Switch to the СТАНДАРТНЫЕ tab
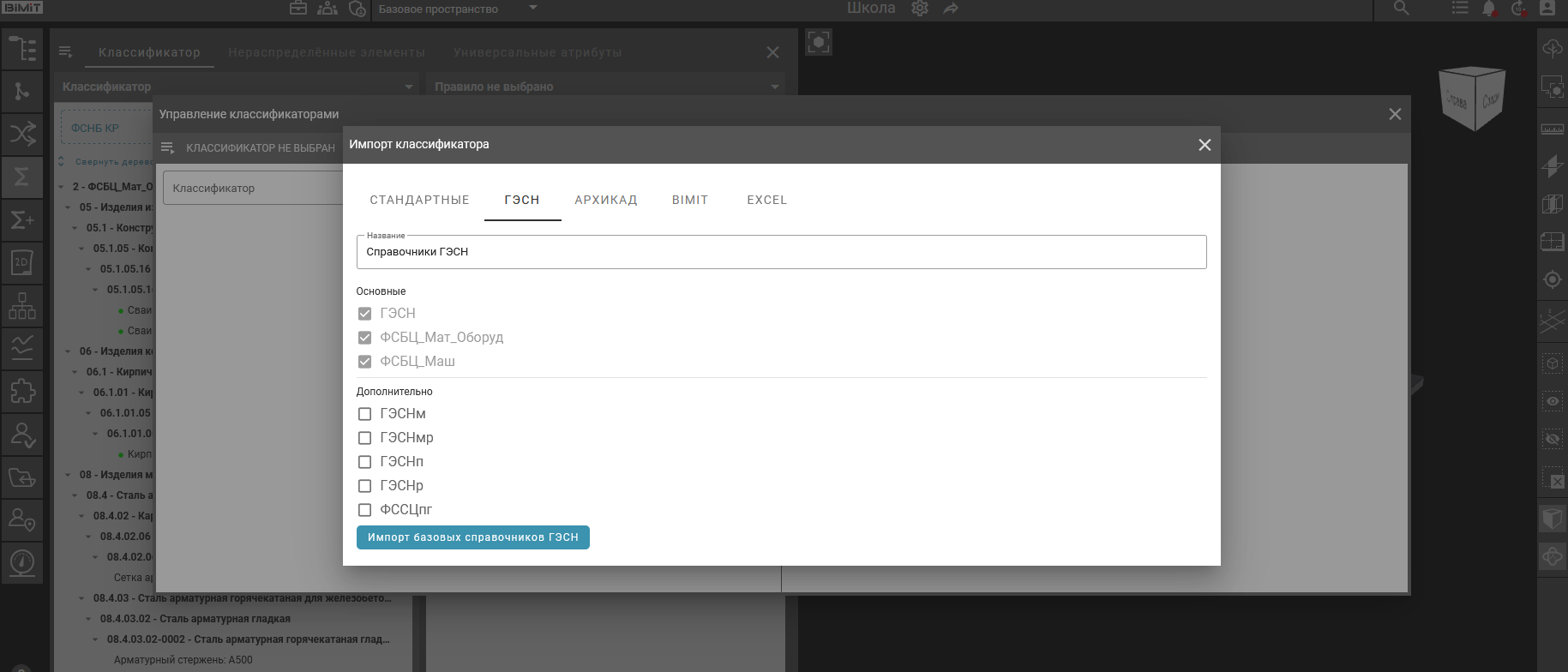This screenshot has height=672, width=1568. [x=419, y=200]
